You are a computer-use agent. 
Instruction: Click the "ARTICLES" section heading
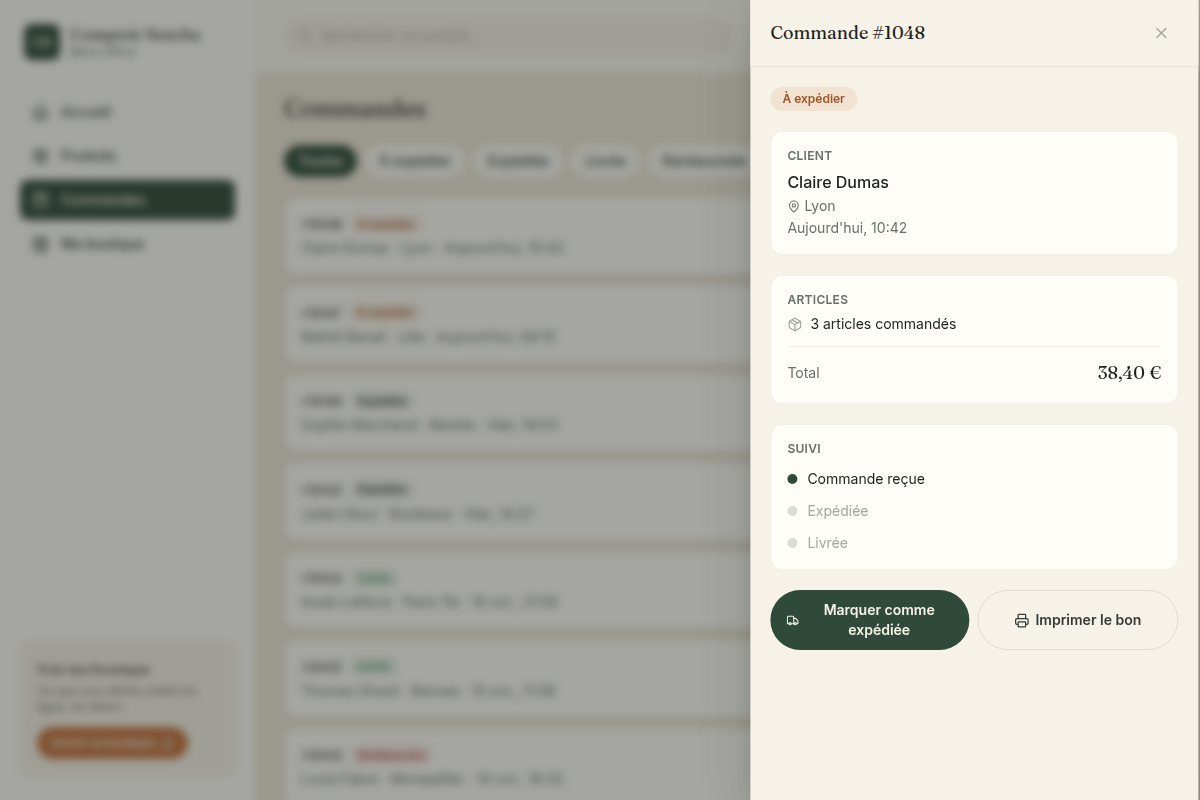point(818,300)
